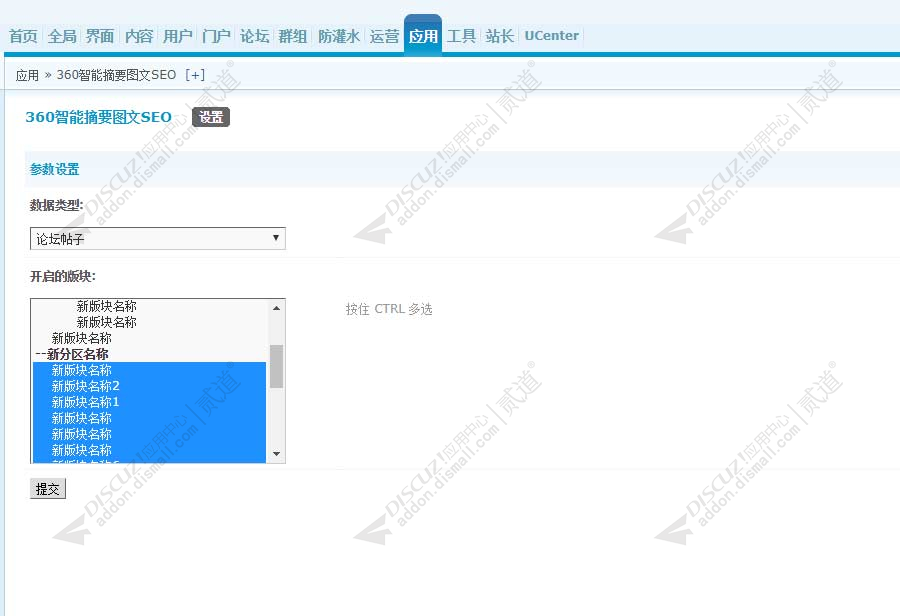The image size is (900, 616).
Task: Open the UCenter tab
Action: (x=552, y=36)
